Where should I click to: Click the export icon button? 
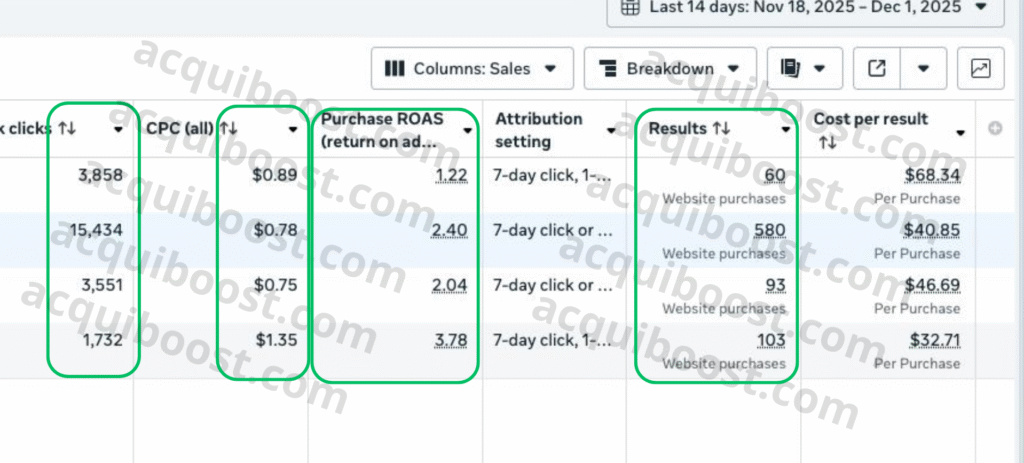point(877,68)
